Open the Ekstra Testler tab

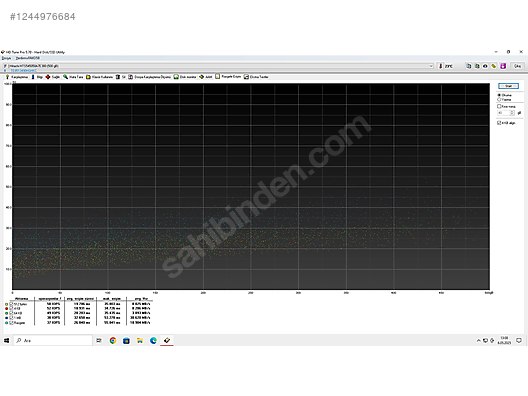256,77
